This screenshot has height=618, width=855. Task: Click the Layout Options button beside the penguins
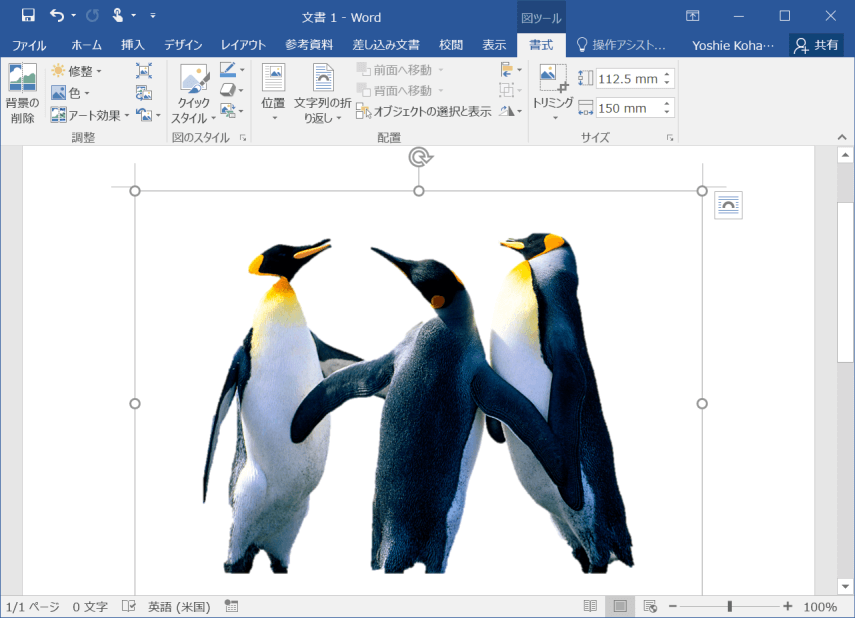727,205
